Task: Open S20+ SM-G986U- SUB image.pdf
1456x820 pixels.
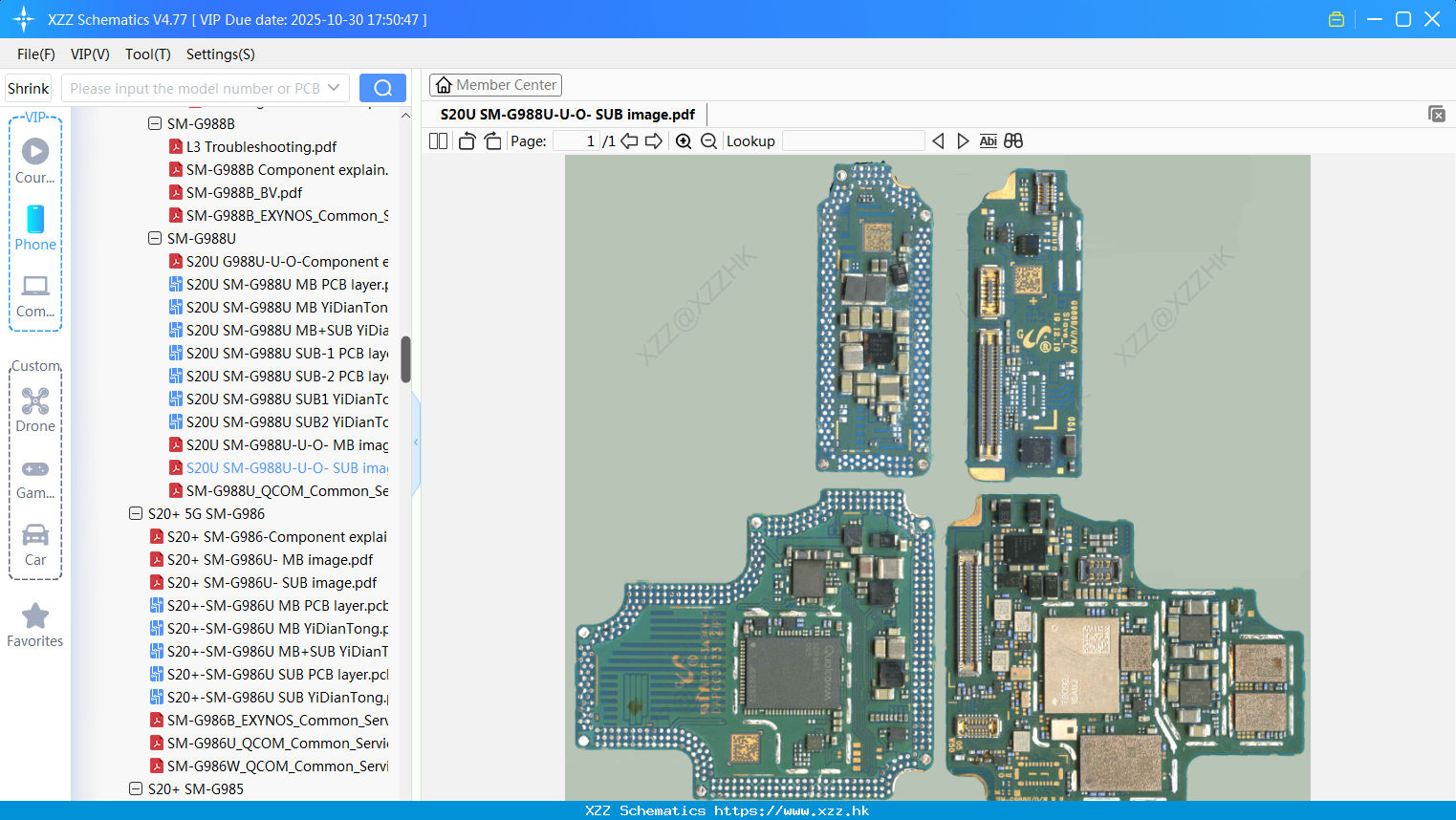Action: coord(272,582)
